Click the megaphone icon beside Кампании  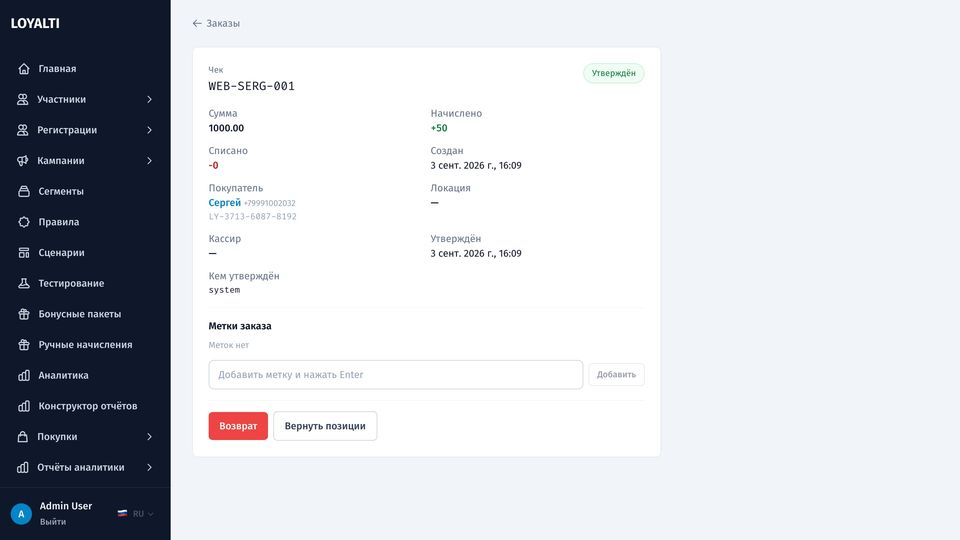(x=23, y=160)
